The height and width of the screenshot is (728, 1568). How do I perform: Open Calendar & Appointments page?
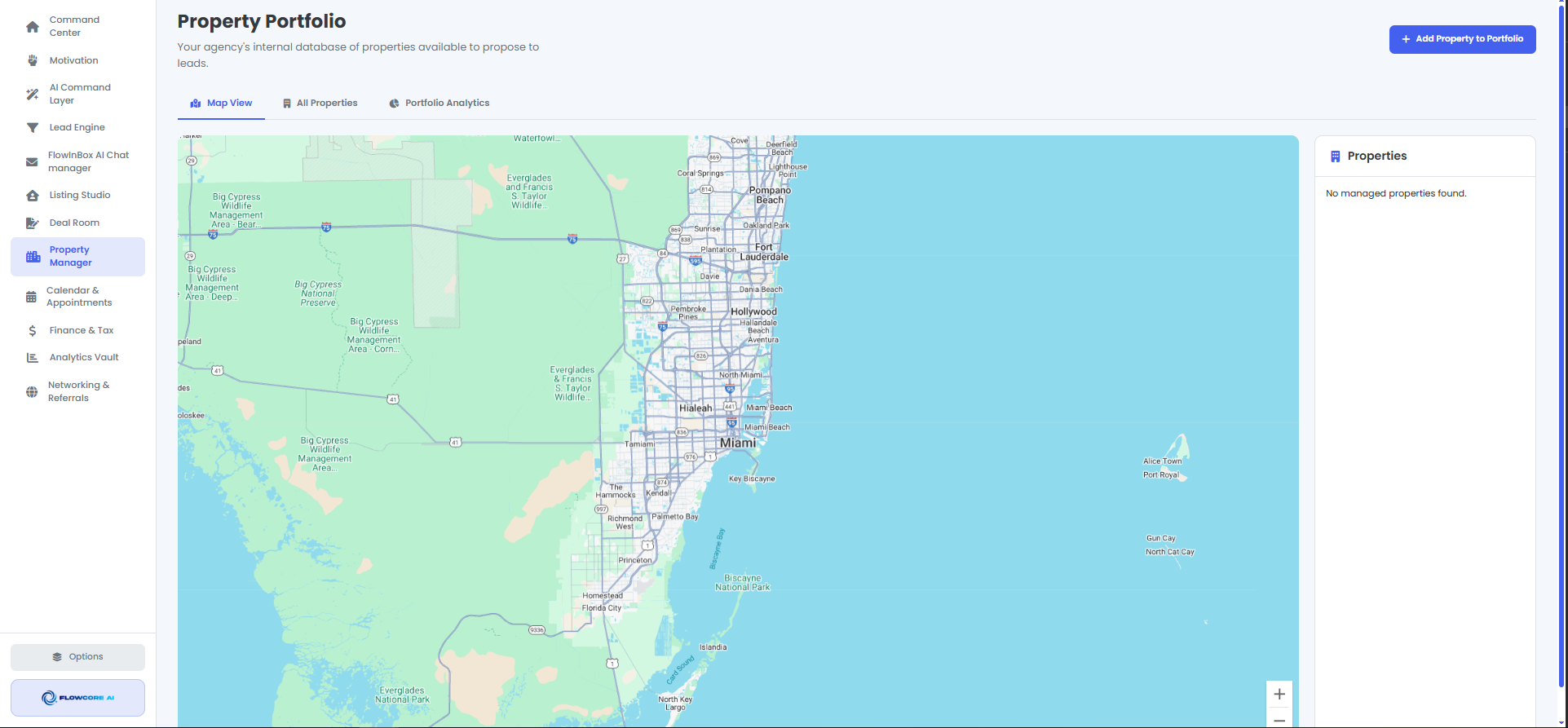point(77,297)
